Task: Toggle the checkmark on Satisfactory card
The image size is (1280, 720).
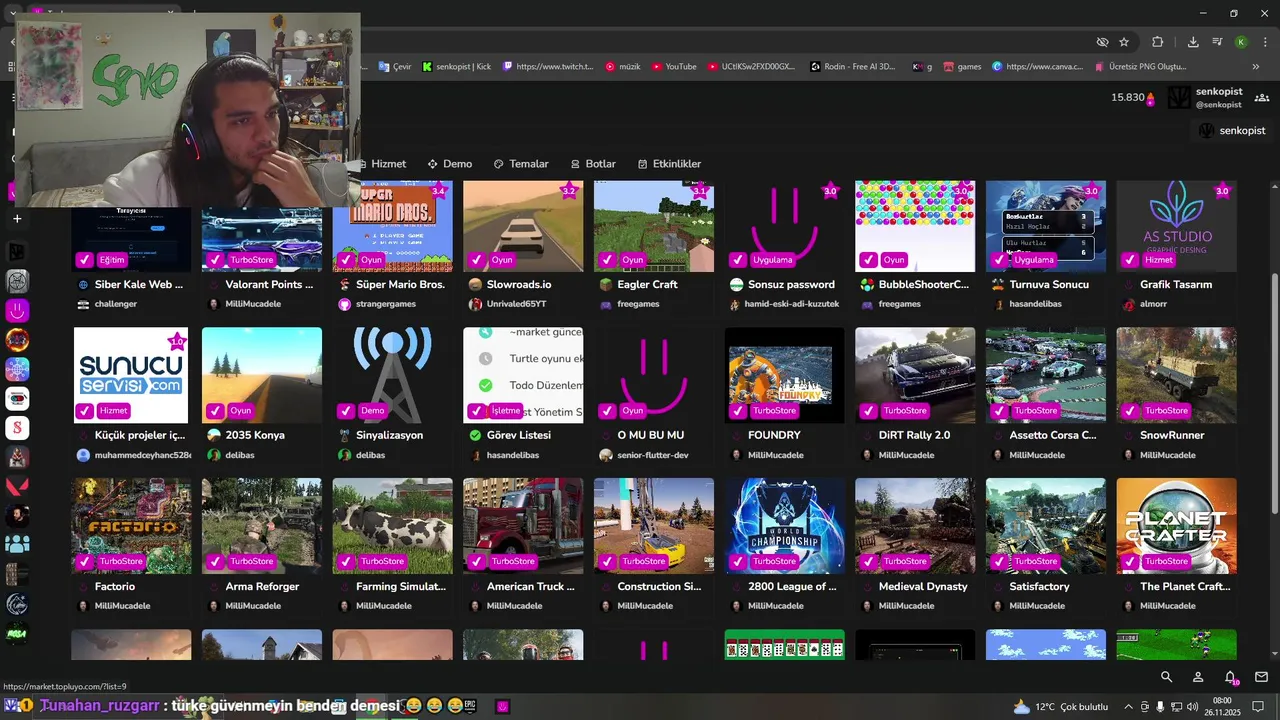Action: pos(998,562)
